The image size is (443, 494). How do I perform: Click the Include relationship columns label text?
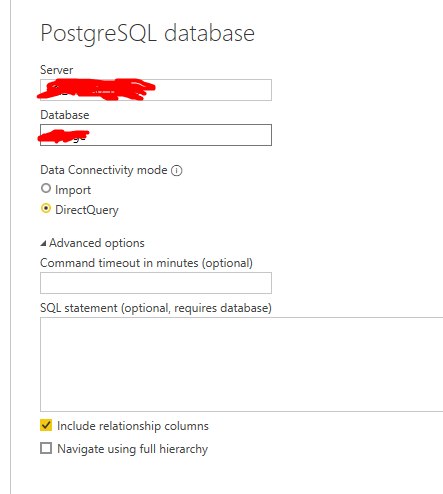coord(133,426)
